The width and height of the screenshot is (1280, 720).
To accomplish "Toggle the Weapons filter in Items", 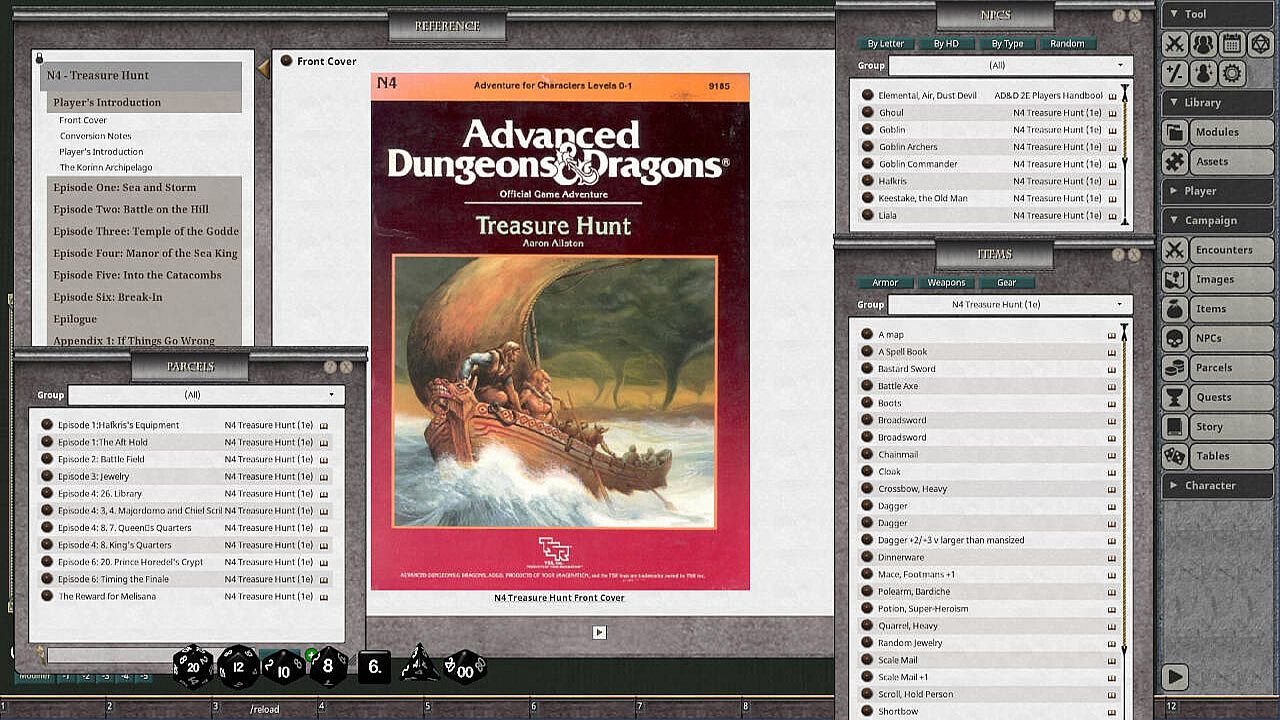I will (x=946, y=283).
